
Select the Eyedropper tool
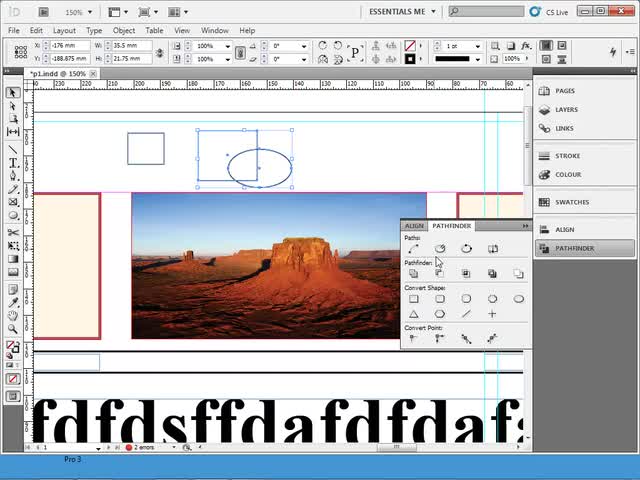(13, 302)
